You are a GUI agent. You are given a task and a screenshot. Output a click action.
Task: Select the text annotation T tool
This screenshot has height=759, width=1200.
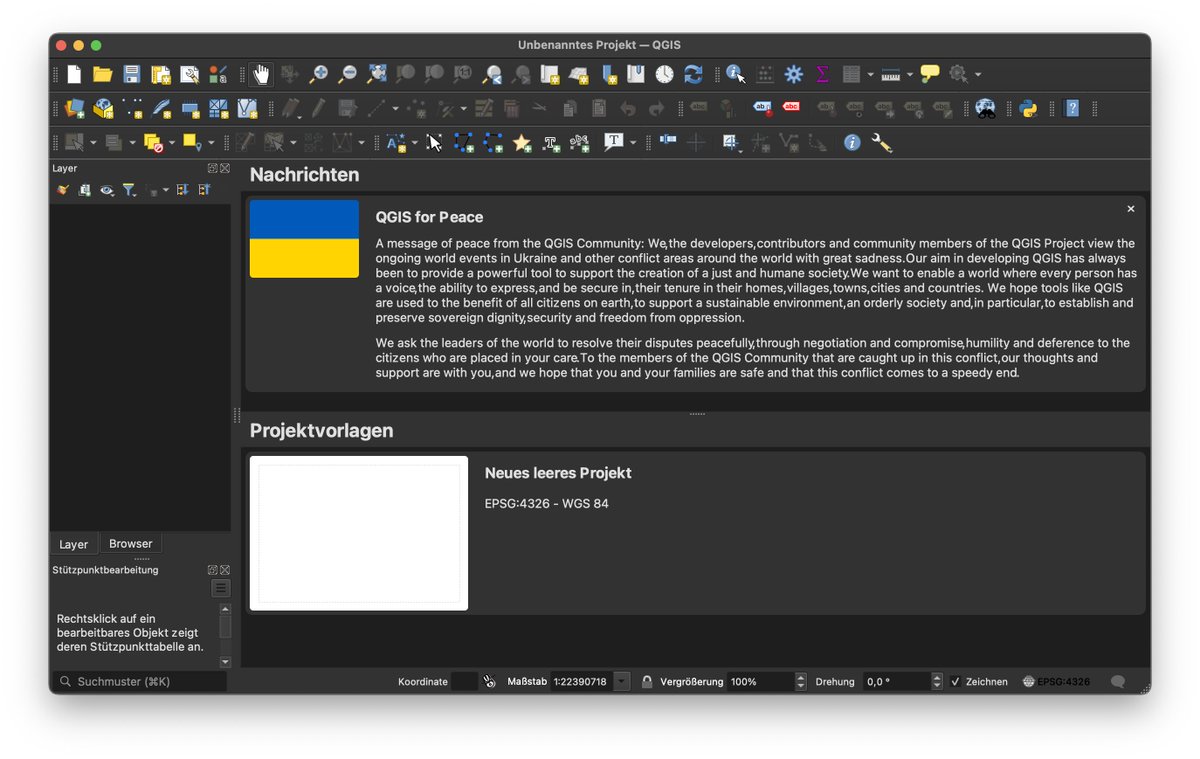[x=613, y=142]
